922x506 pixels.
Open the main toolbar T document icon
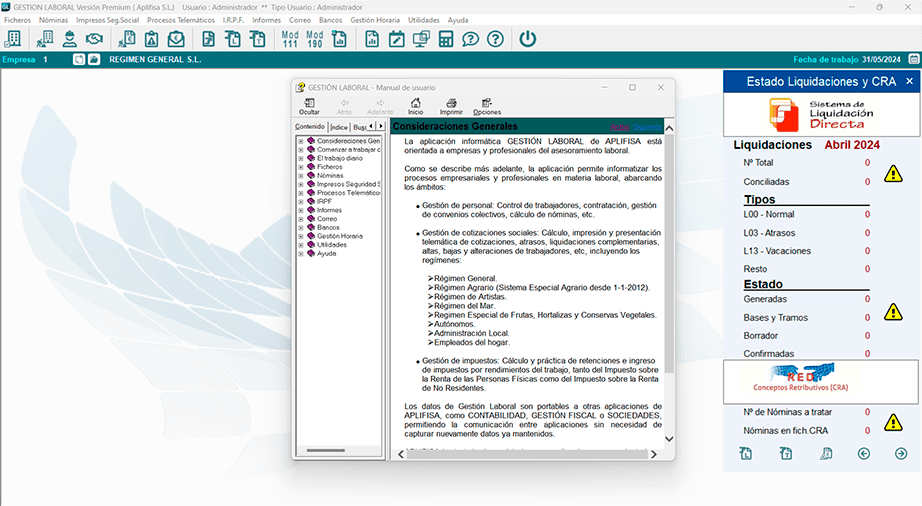pos(258,39)
